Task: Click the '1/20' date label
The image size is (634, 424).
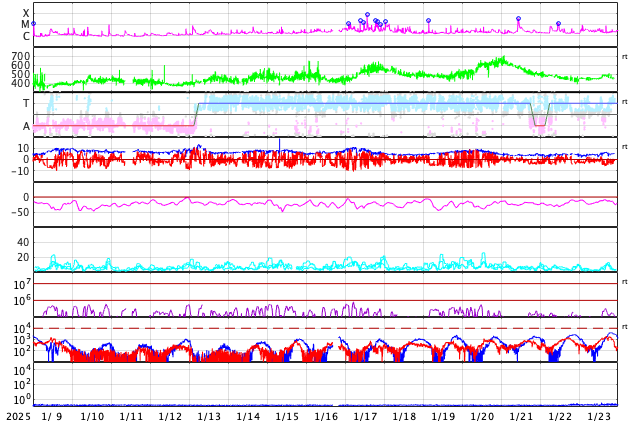Action: (x=482, y=417)
